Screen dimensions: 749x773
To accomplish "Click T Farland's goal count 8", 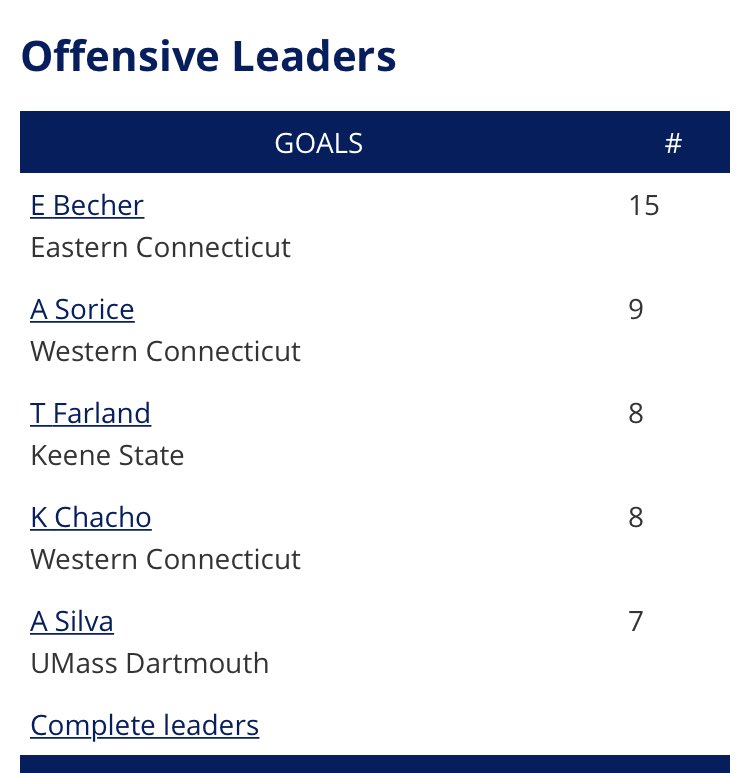I will tap(636, 413).
